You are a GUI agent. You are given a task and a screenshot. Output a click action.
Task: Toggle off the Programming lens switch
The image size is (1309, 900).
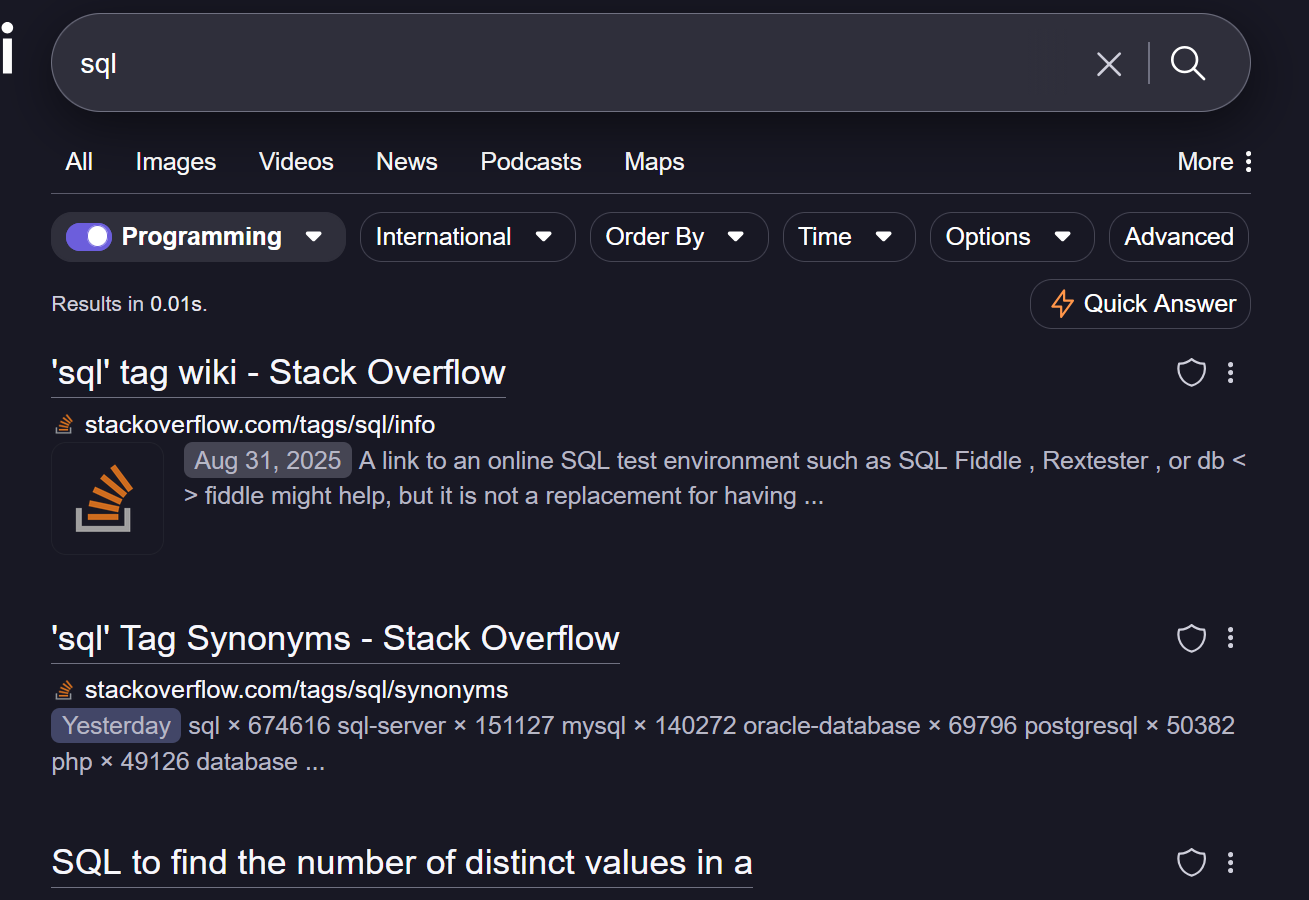point(89,237)
